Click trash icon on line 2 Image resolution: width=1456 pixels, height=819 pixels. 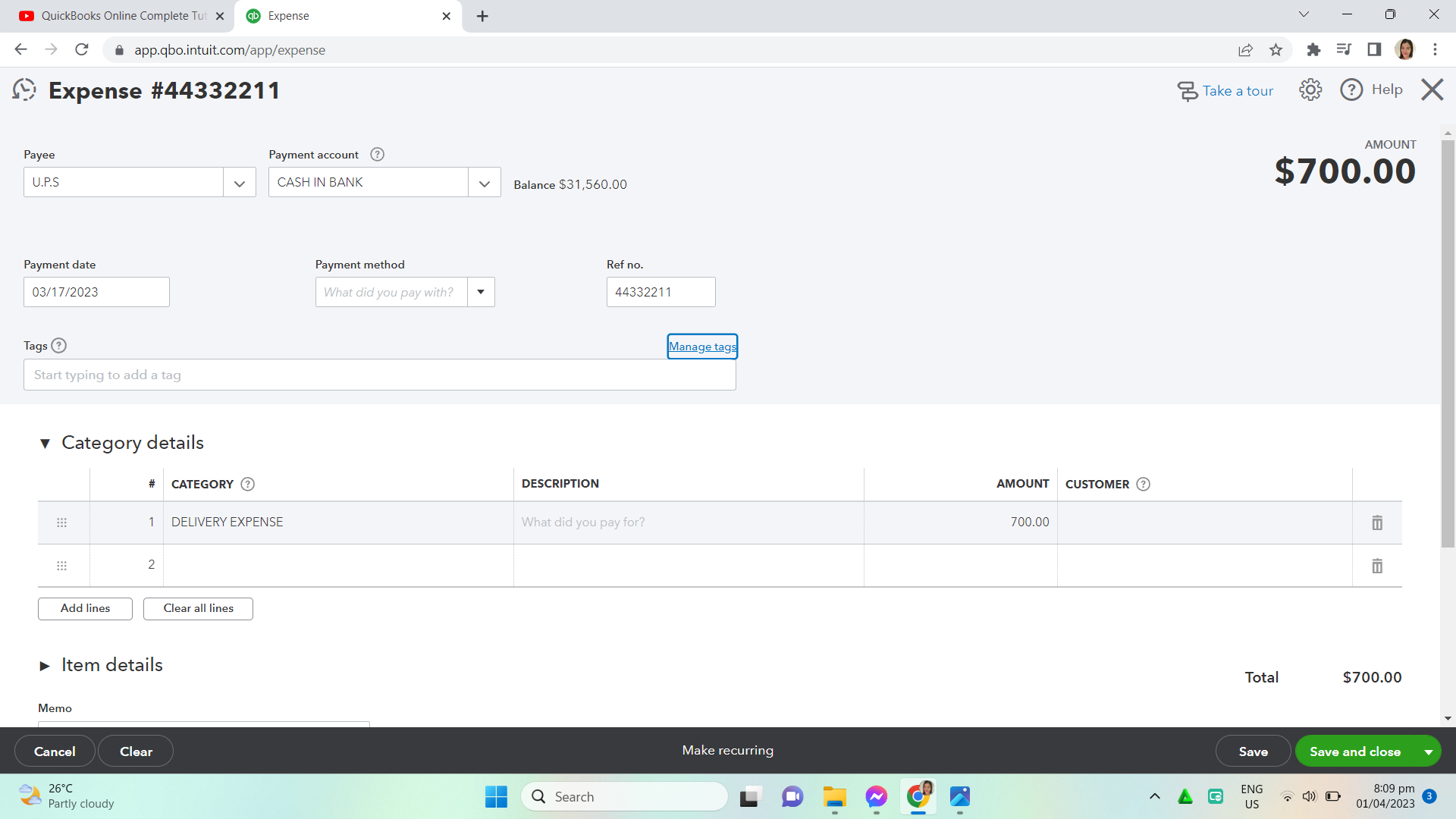(1377, 566)
